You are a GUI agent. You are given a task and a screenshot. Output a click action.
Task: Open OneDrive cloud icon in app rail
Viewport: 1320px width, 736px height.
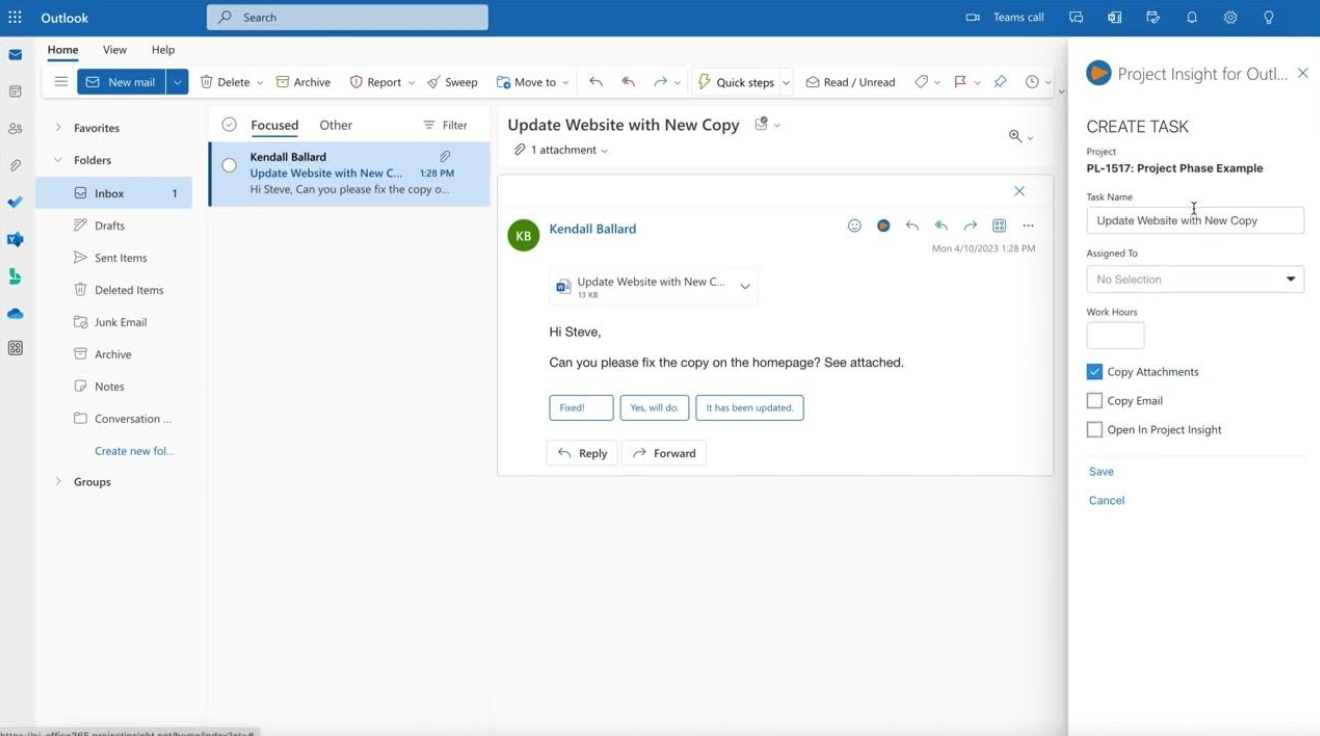pyautogui.click(x=15, y=313)
